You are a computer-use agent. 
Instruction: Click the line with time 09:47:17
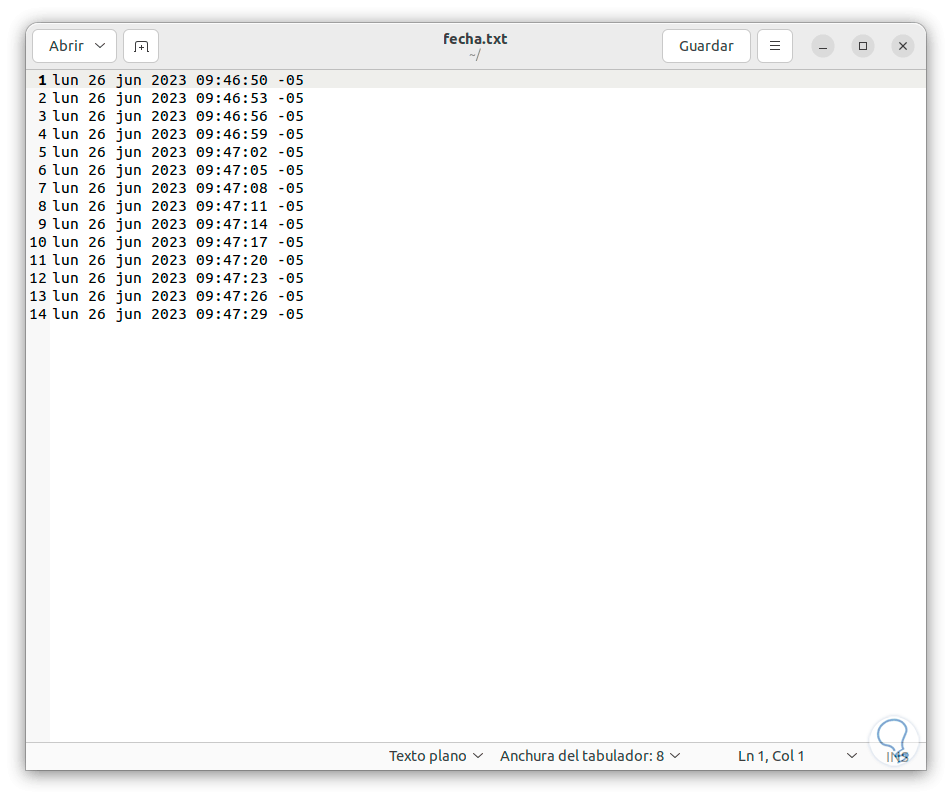[x=178, y=242]
